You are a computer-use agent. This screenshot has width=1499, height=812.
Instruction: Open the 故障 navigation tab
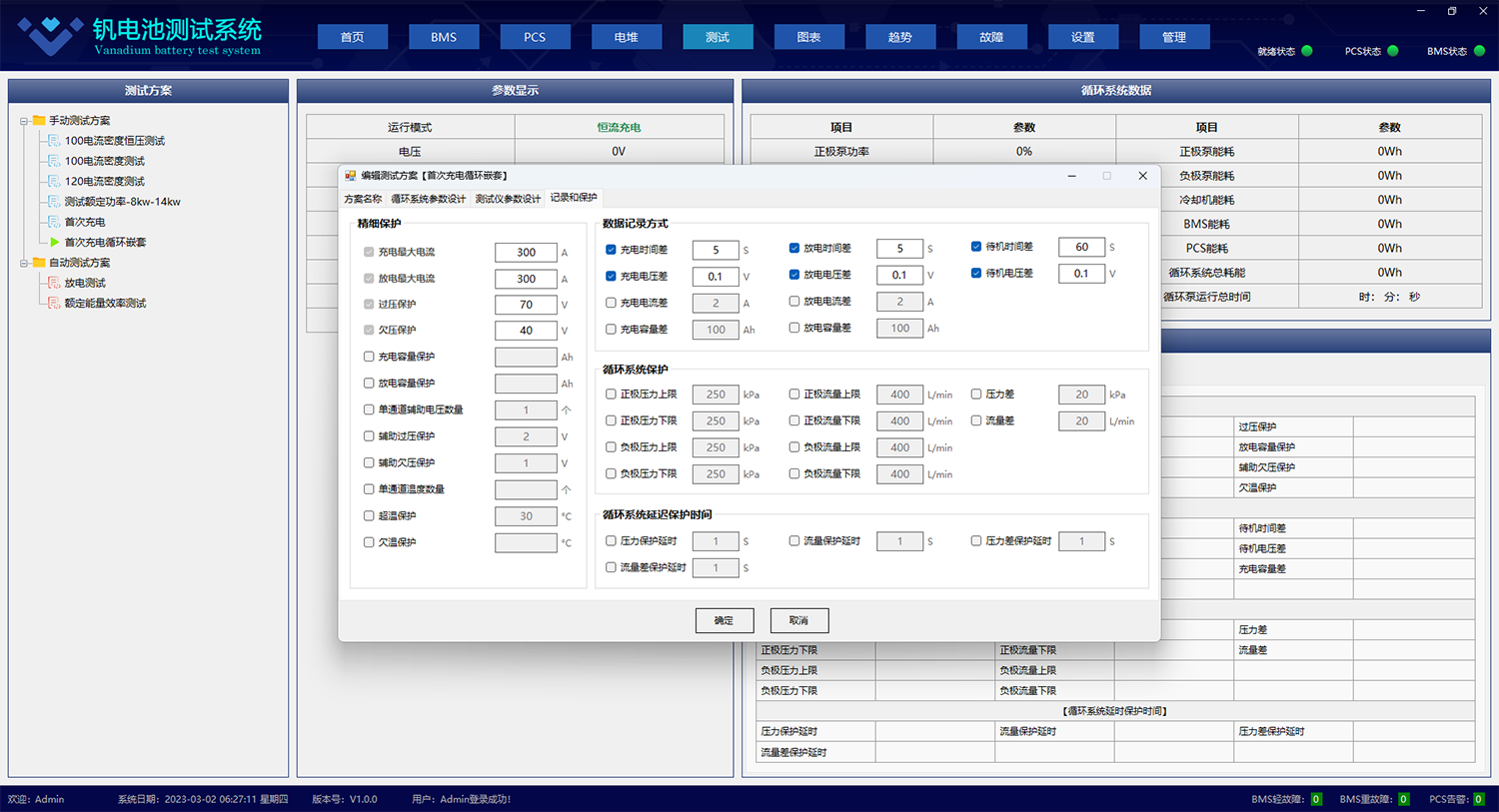tap(991, 37)
